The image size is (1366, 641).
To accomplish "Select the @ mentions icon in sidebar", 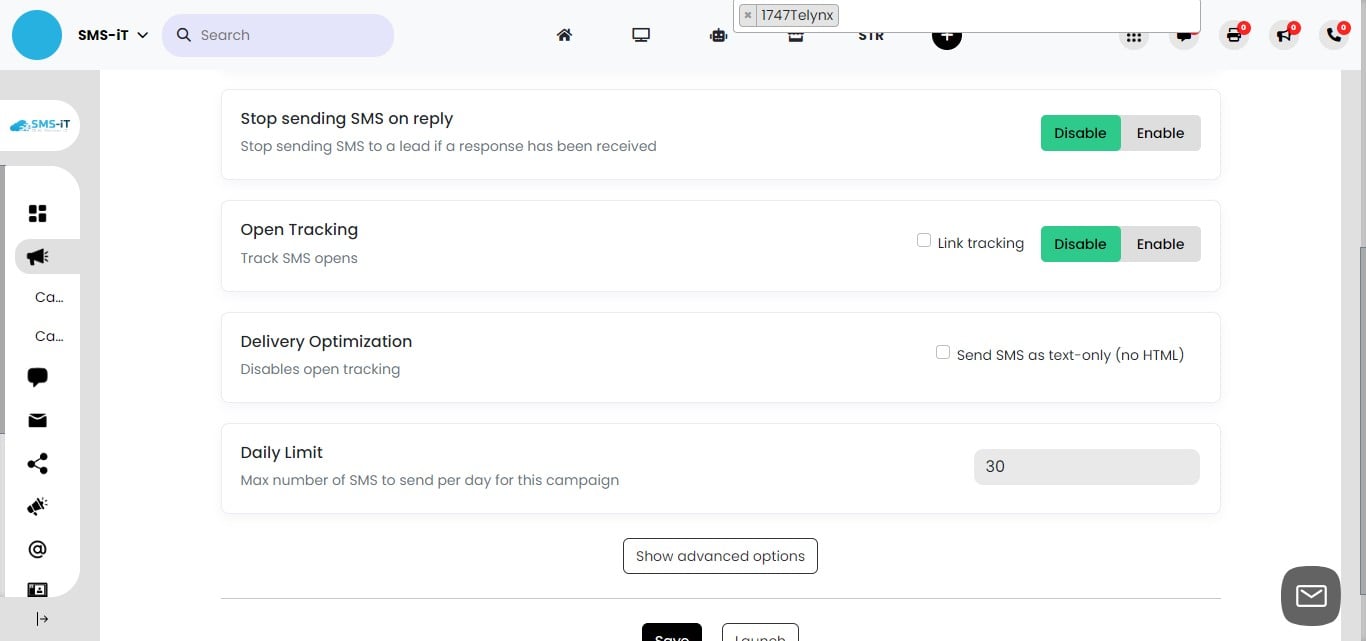I will [x=37, y=548].
